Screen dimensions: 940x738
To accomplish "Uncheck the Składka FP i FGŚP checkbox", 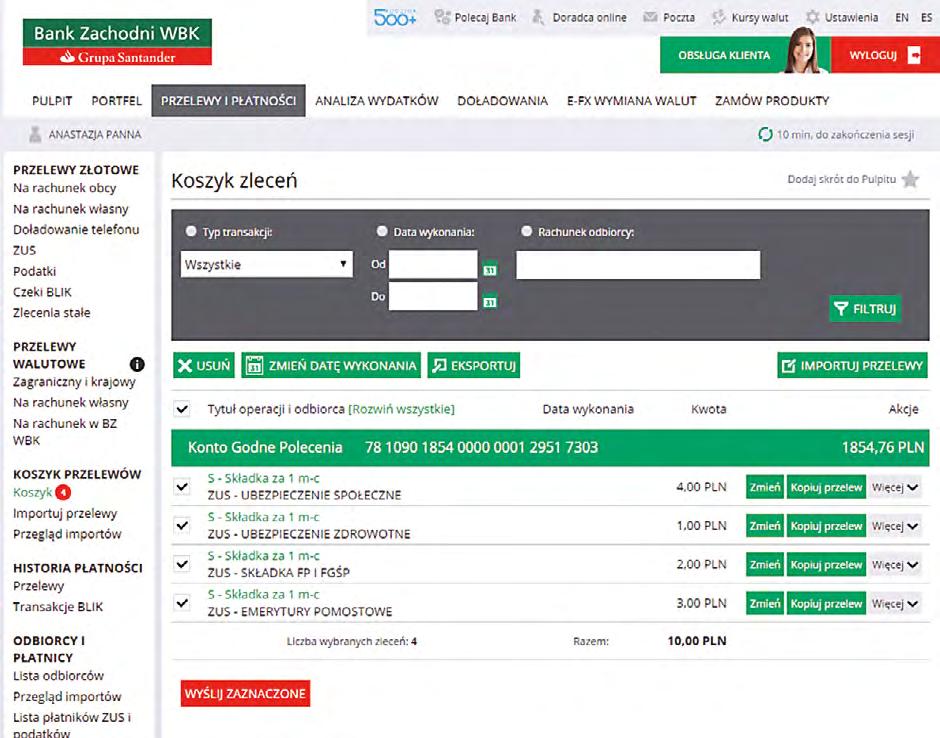I will pos(182,564).
